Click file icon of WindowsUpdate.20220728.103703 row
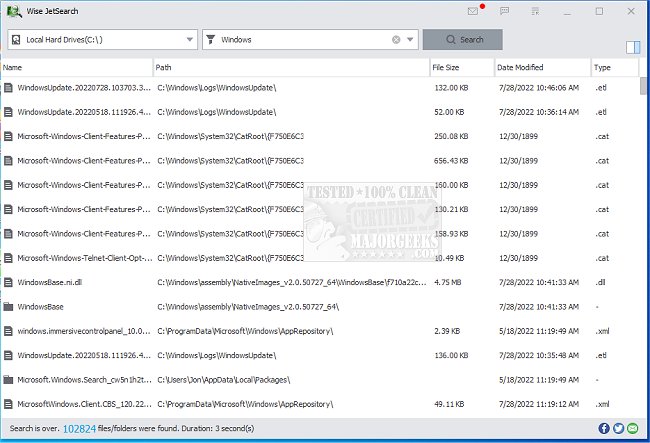650x443 pixels. coord(8,88)
